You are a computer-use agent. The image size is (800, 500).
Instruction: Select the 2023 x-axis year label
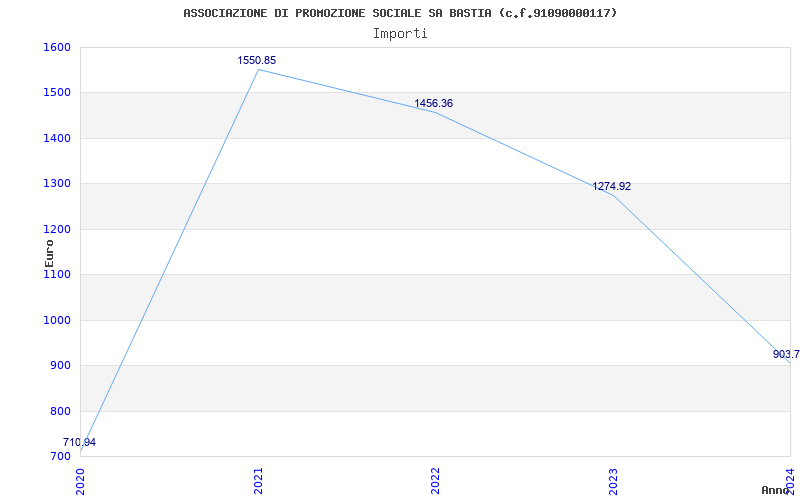pyautogui.click(x=613, y=480)
